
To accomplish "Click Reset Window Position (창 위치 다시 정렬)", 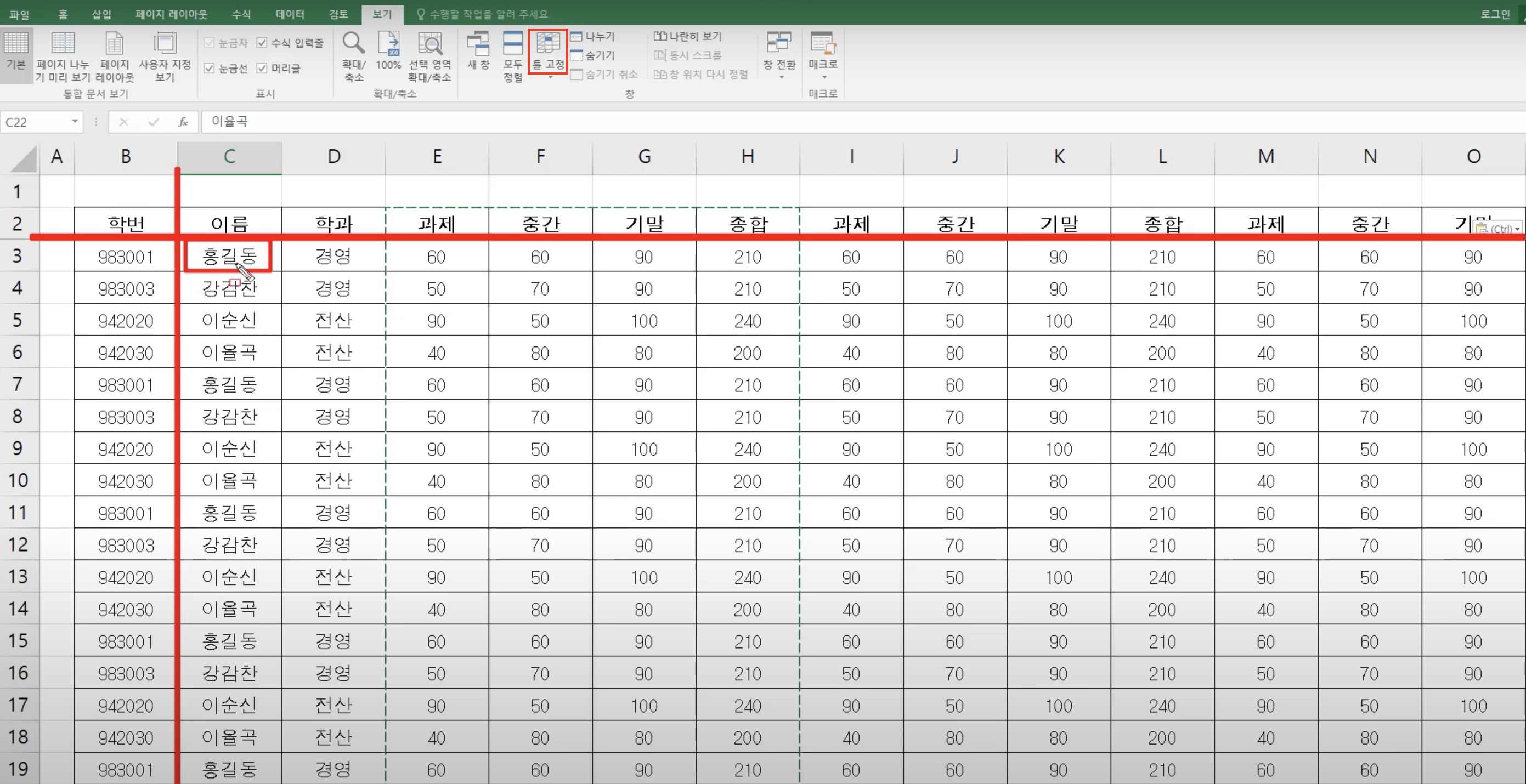I will click(x=701, y=75).
